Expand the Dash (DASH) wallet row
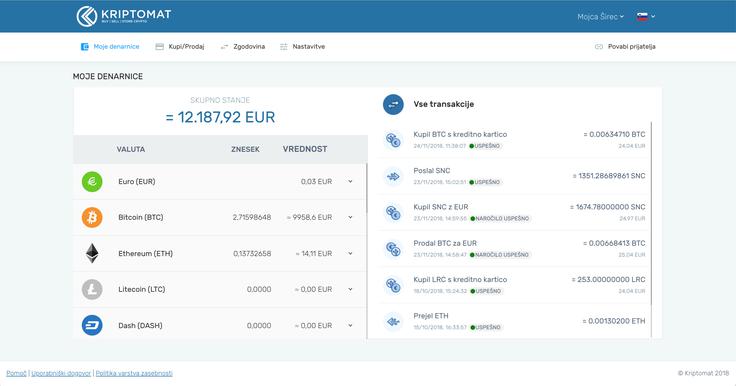The height and width of the screenshot is (386, 736). 350,325
